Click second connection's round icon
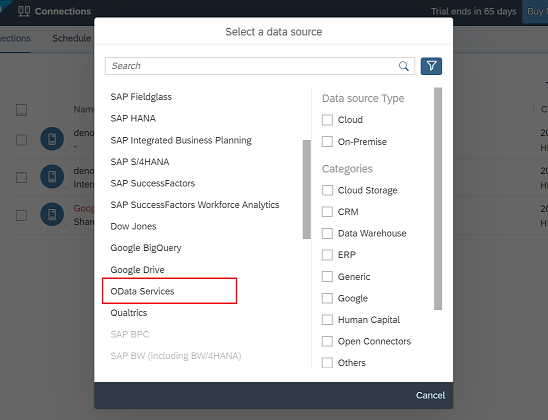This screenshot has height=420, width=548. [x=52, y=176]
